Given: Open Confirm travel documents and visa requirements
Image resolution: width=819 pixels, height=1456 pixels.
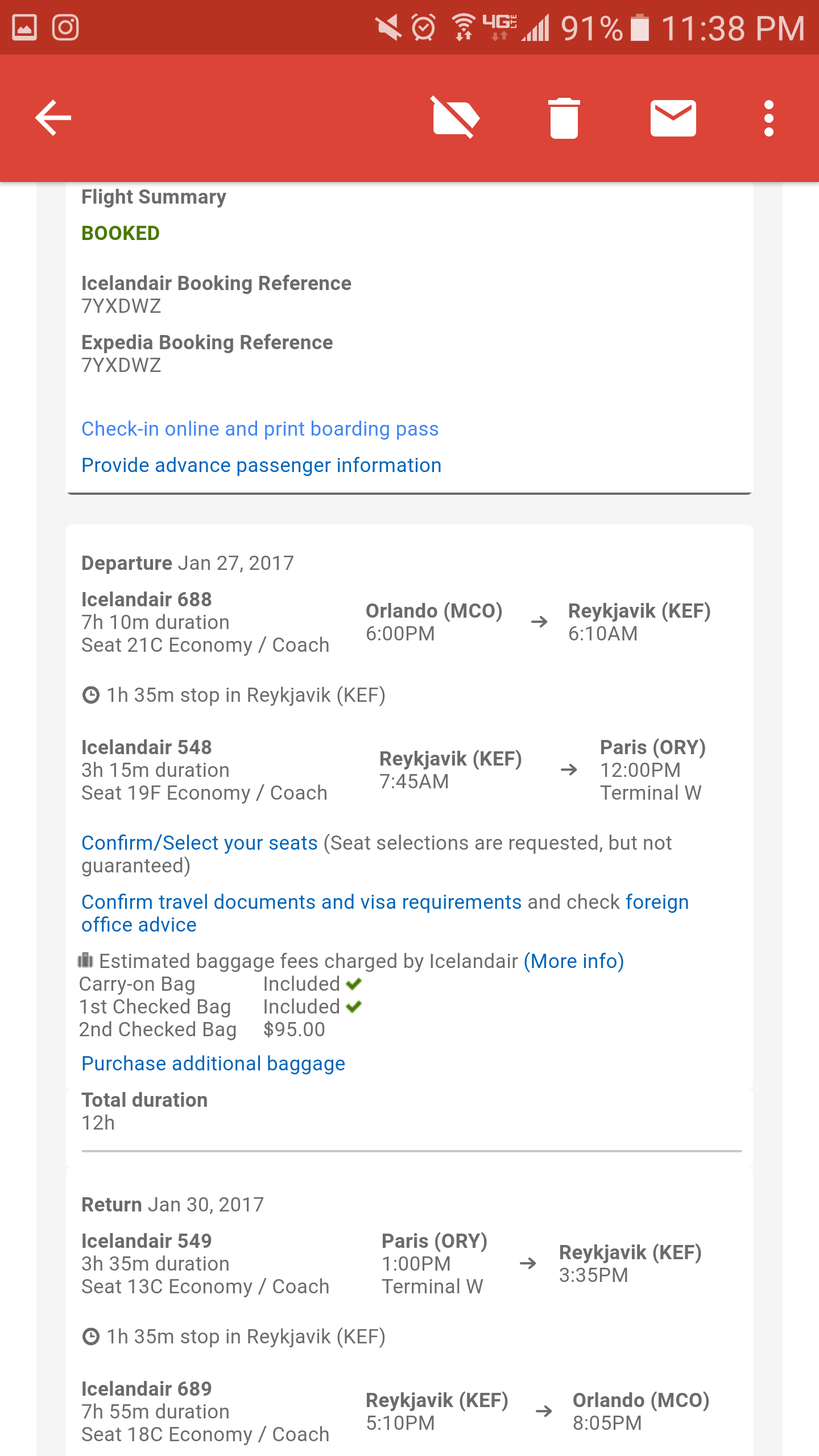Looking at the screenshot, I should 301,901.
